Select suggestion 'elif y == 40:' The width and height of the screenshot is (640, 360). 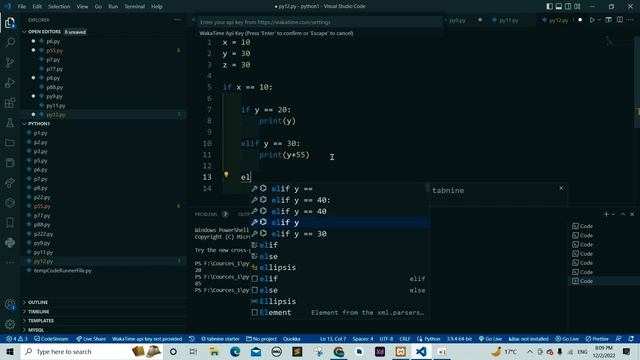[339, 200]
